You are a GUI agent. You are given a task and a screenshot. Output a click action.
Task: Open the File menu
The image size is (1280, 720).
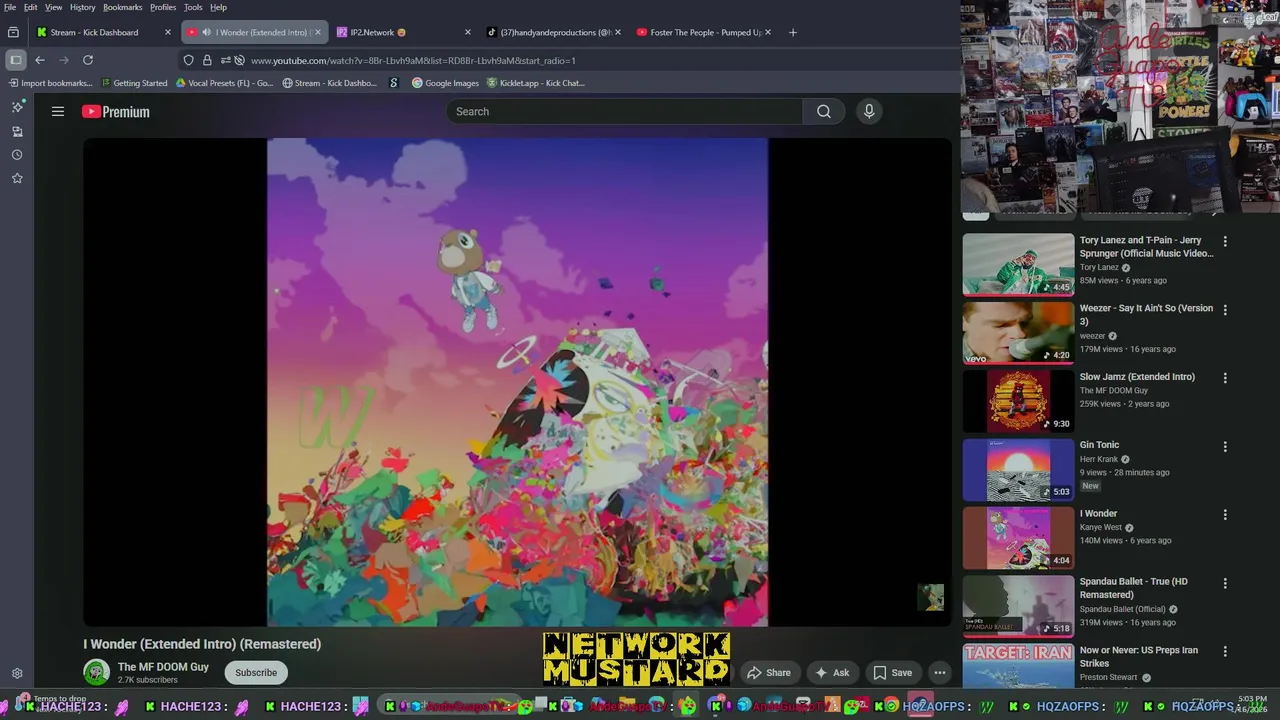(x=10, y=7)
